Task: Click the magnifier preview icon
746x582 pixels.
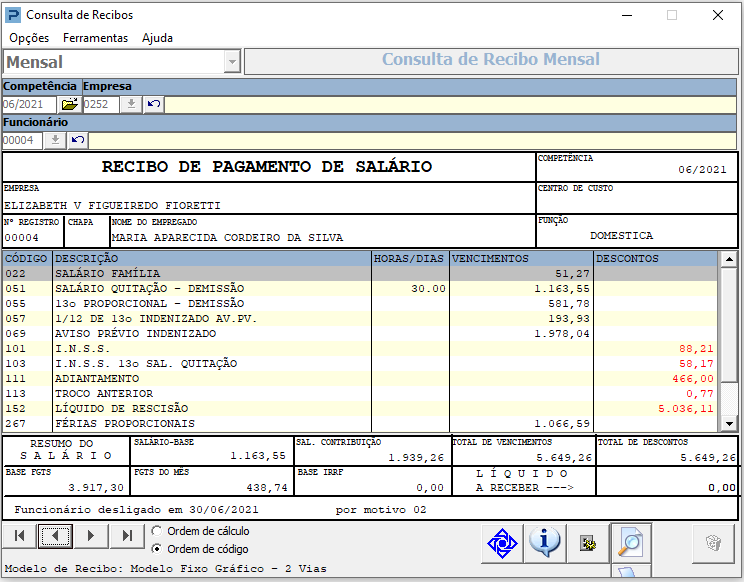Action: (630, 543)
